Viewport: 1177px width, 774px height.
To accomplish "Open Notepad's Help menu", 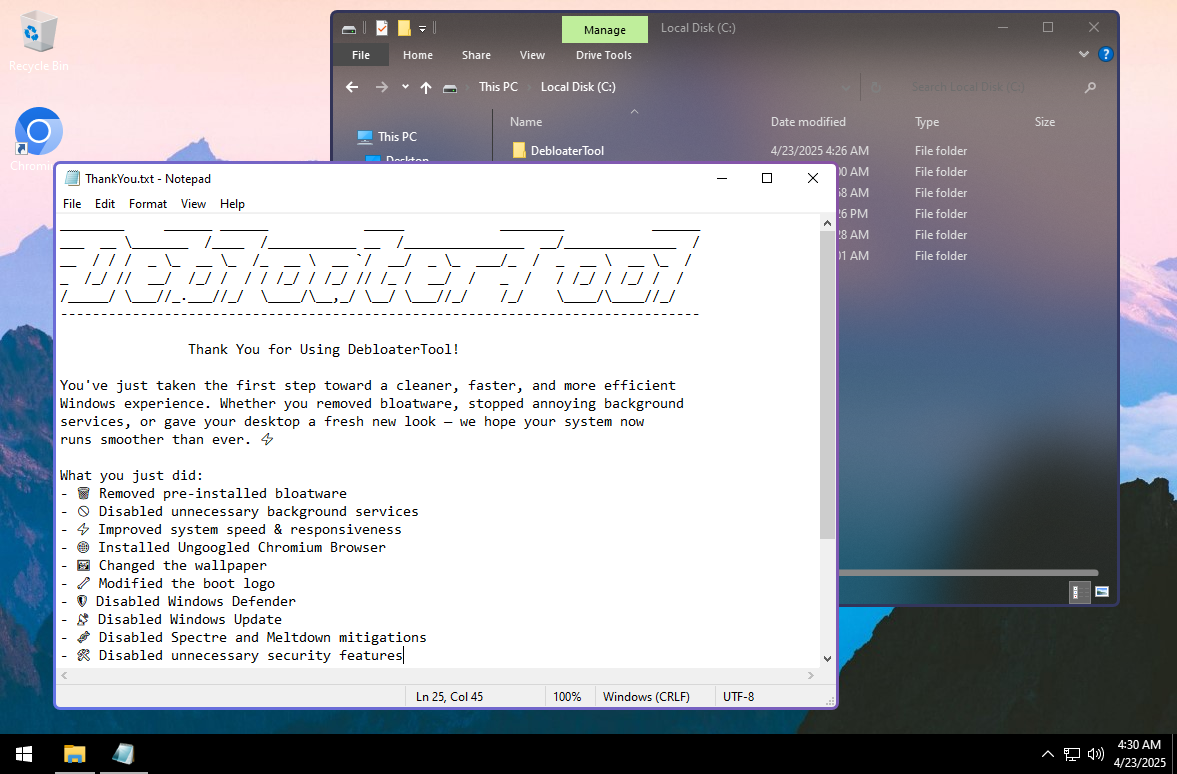I will [x=232, y=204].
